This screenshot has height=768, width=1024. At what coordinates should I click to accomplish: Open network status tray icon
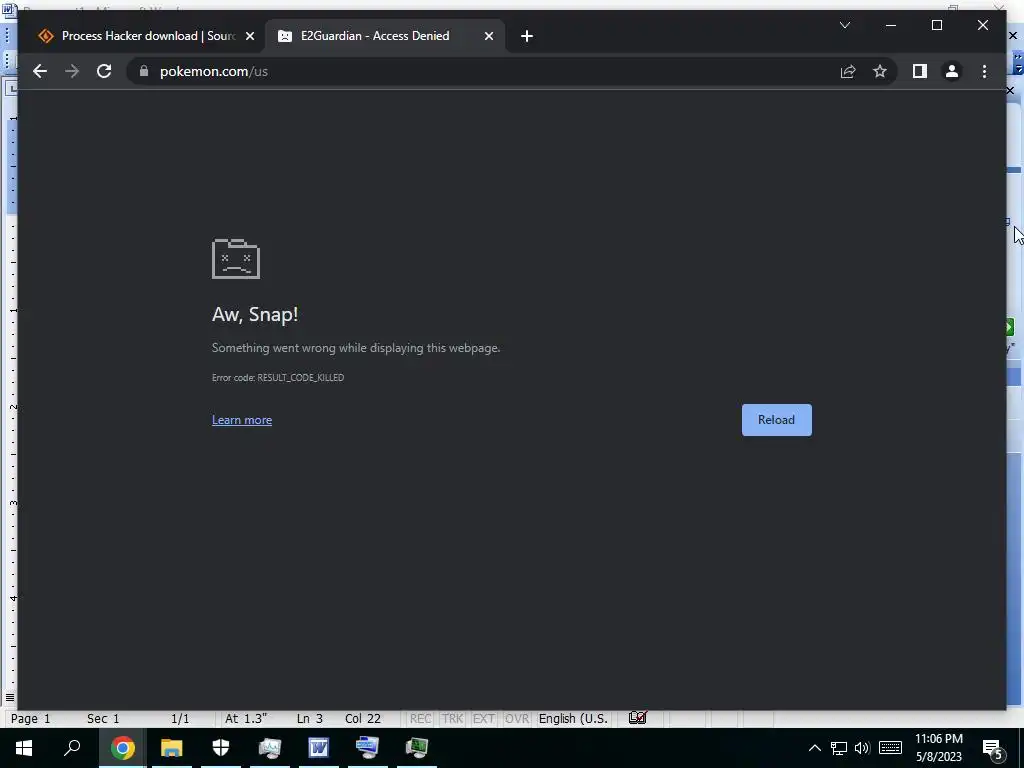pyautogui.click(x=839, y=748)
